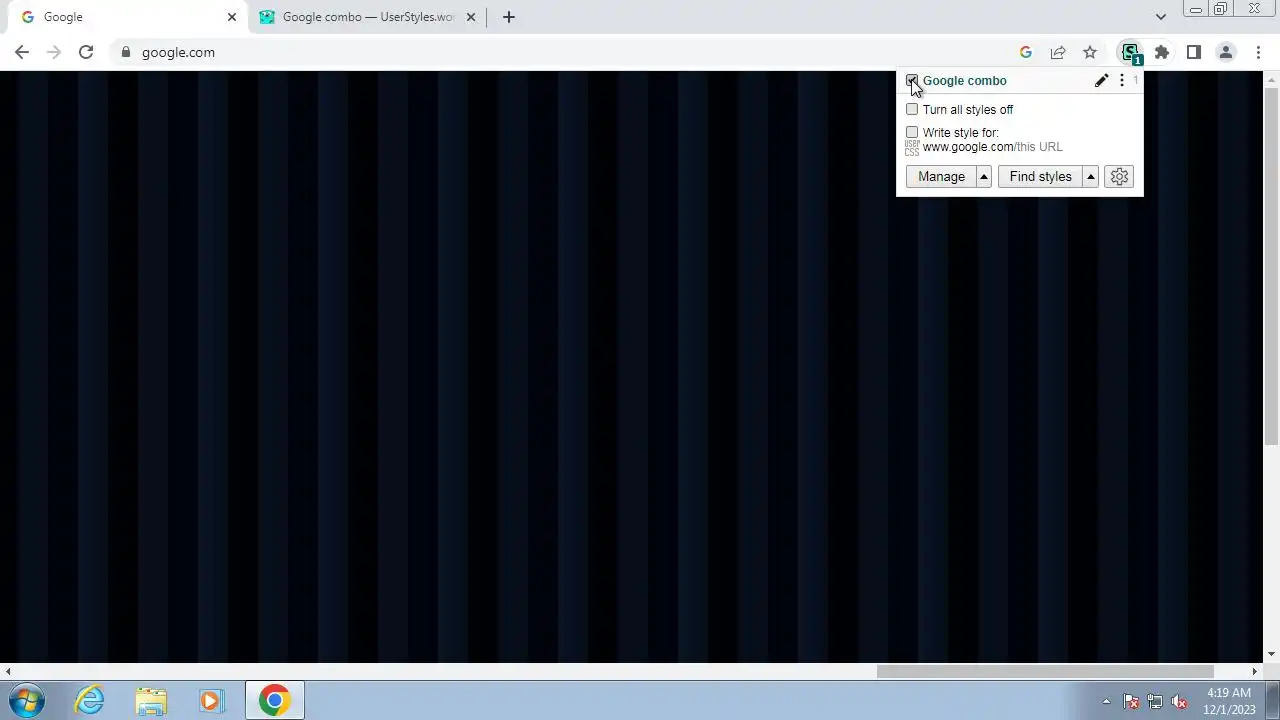Open the Windows Start menu
Image resolution: width=1280 pixels, height=720 pixels.
point(26,701)
